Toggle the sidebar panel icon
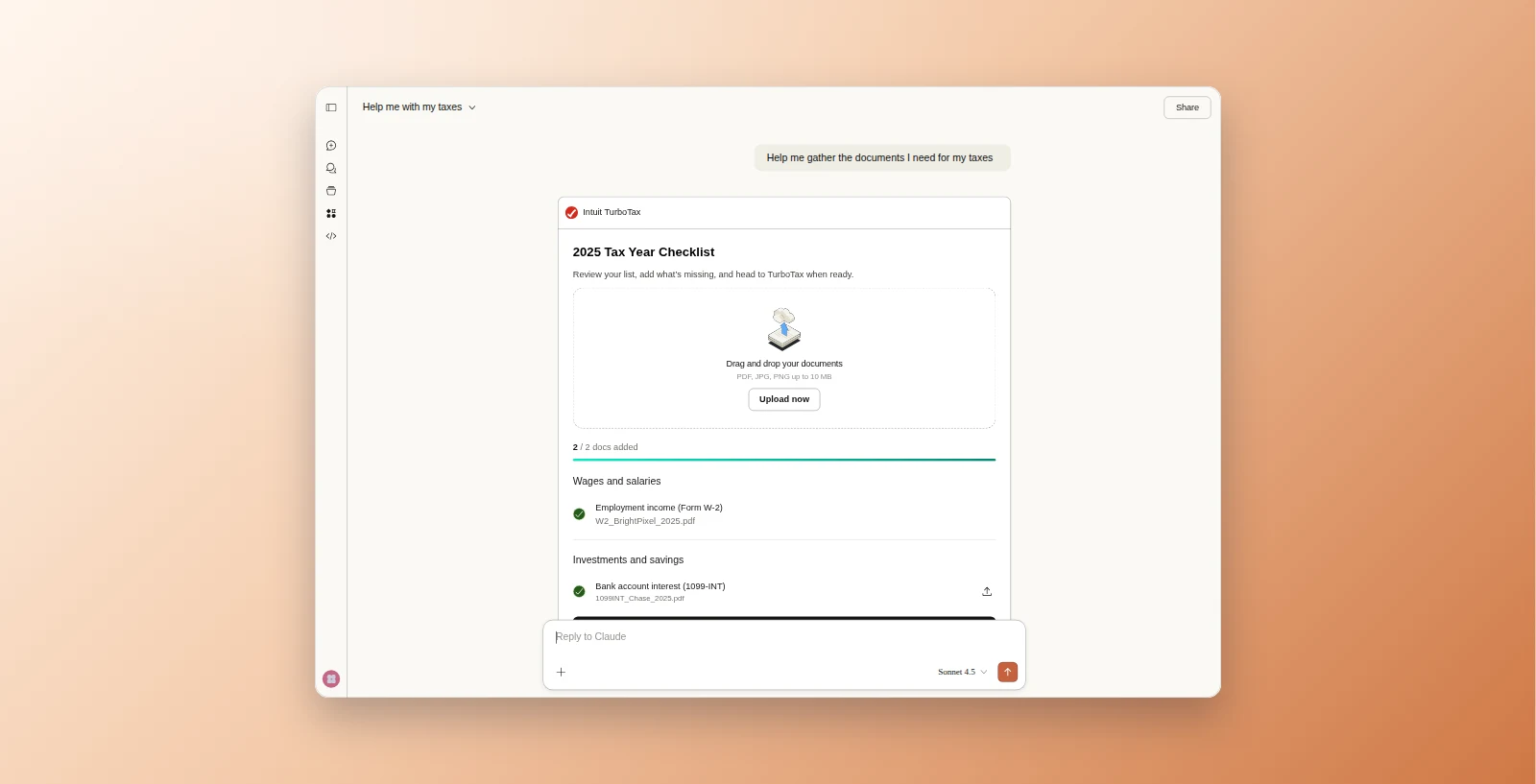This screenshot has width=1536, height=784. [331, 107]
